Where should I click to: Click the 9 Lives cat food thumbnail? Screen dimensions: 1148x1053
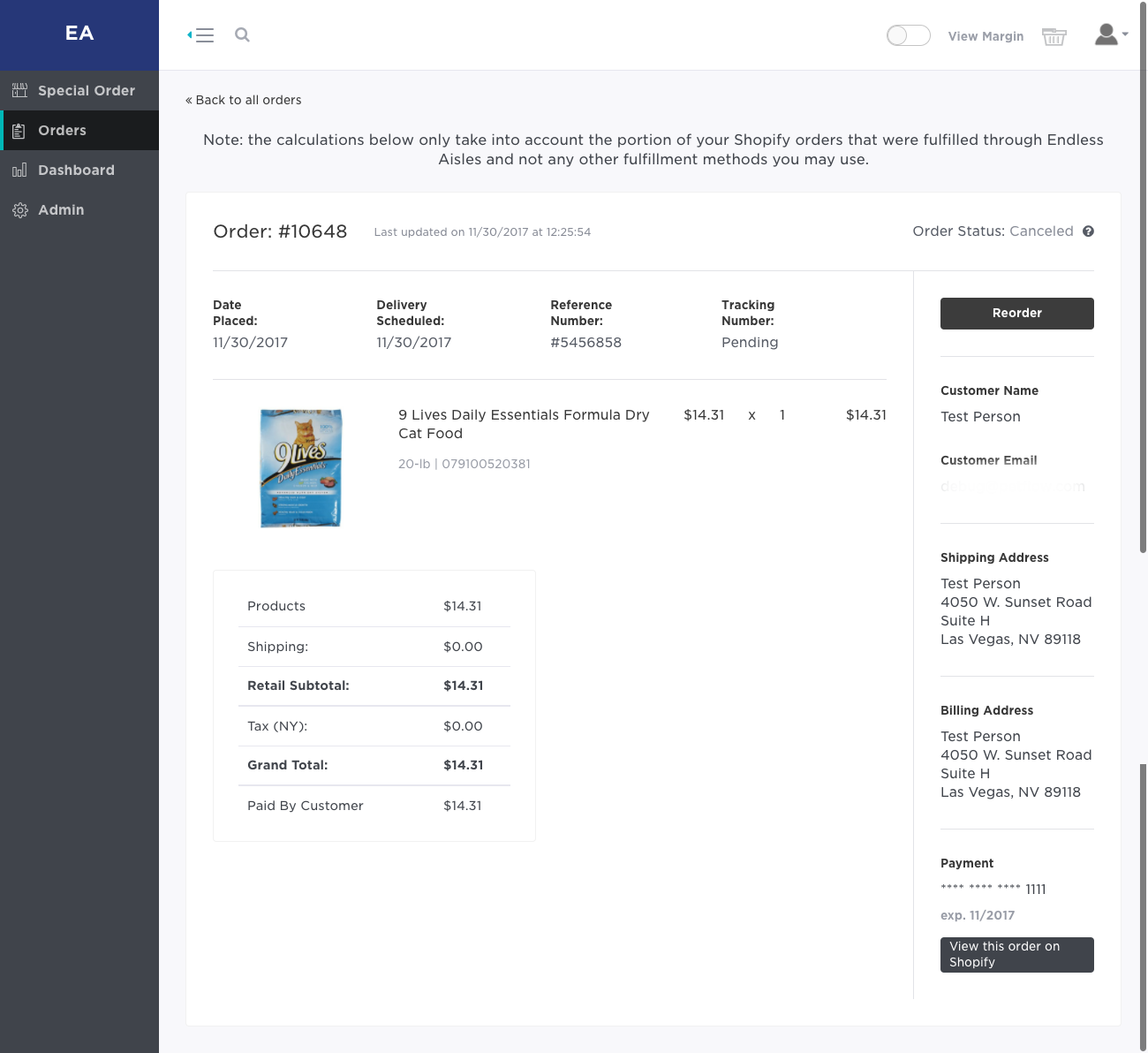[301, 468]
